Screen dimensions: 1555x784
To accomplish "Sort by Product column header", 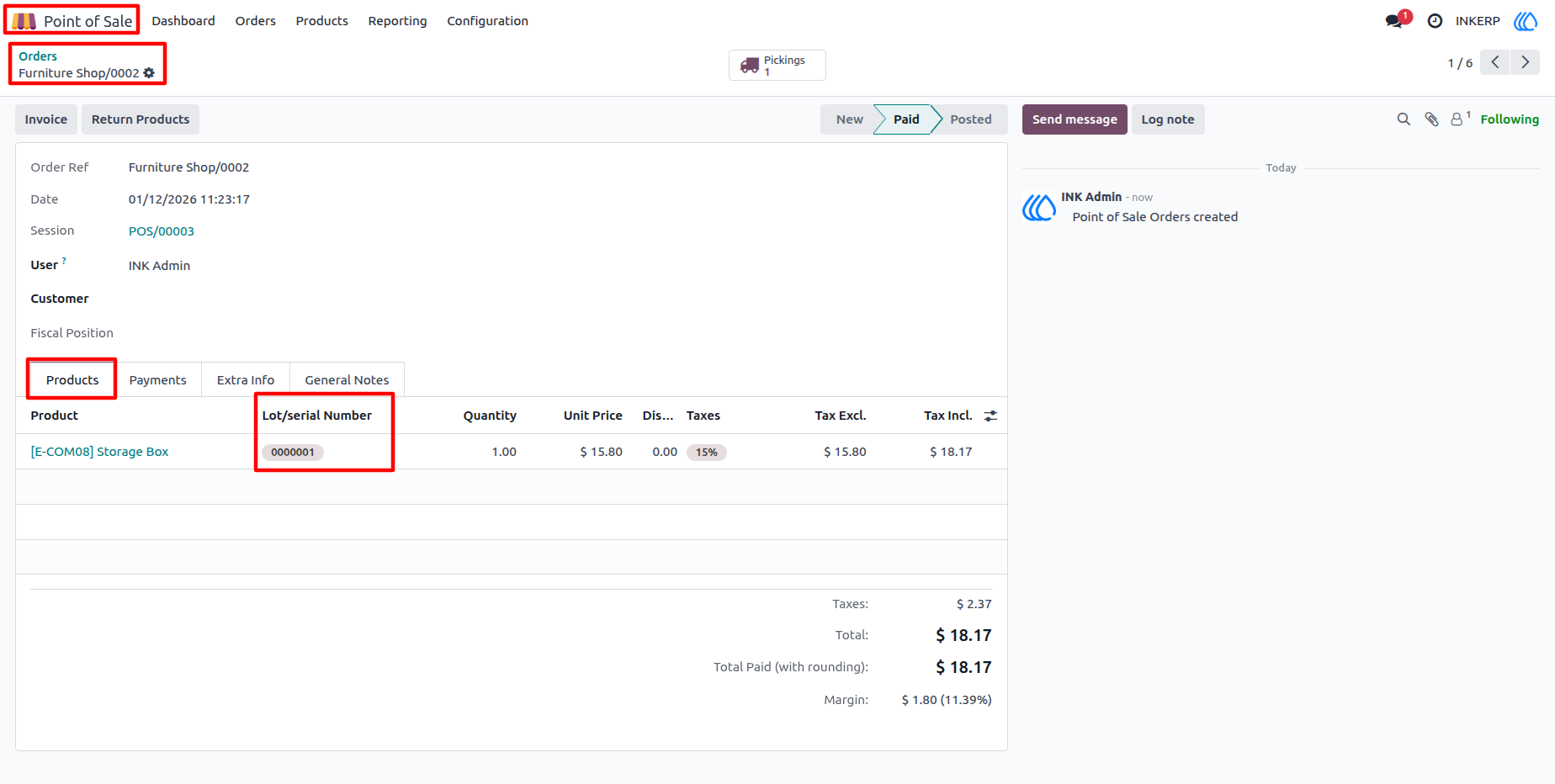I will click(x=55, y=416).
